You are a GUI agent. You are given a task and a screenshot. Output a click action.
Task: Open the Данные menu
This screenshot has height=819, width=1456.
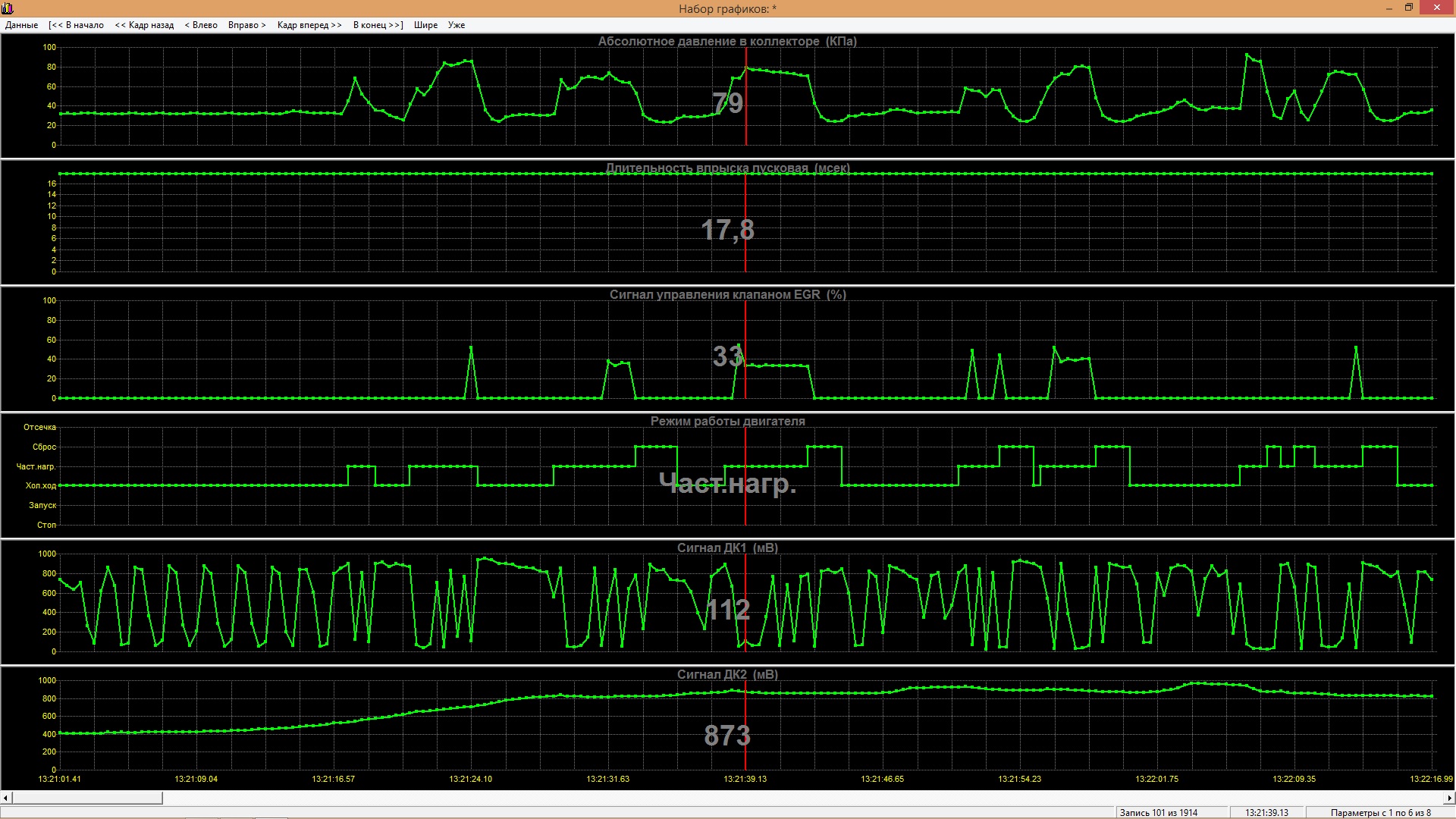[21, 25]
